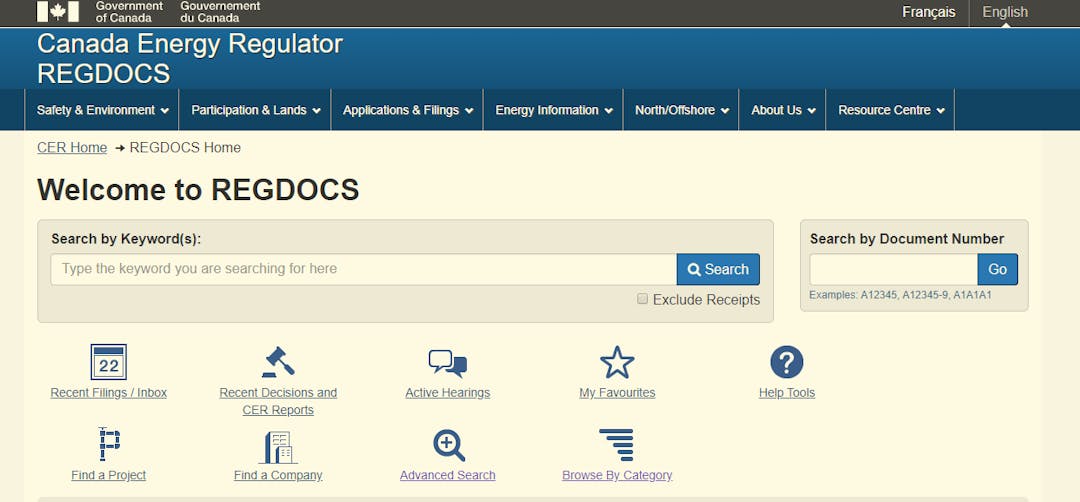Open the Browse By Category link
1080x502 pixels.
(x=617, y=475)
